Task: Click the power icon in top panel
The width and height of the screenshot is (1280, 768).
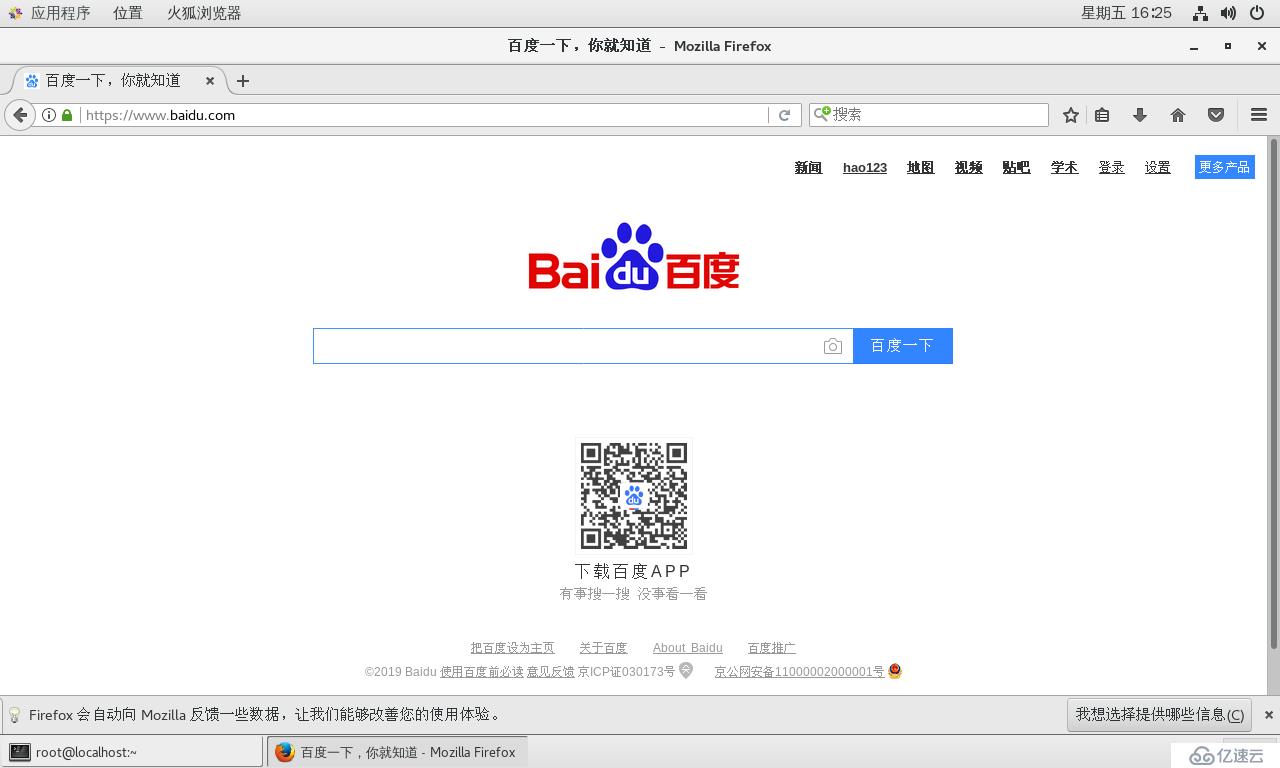Action: tap(1258, 13)
